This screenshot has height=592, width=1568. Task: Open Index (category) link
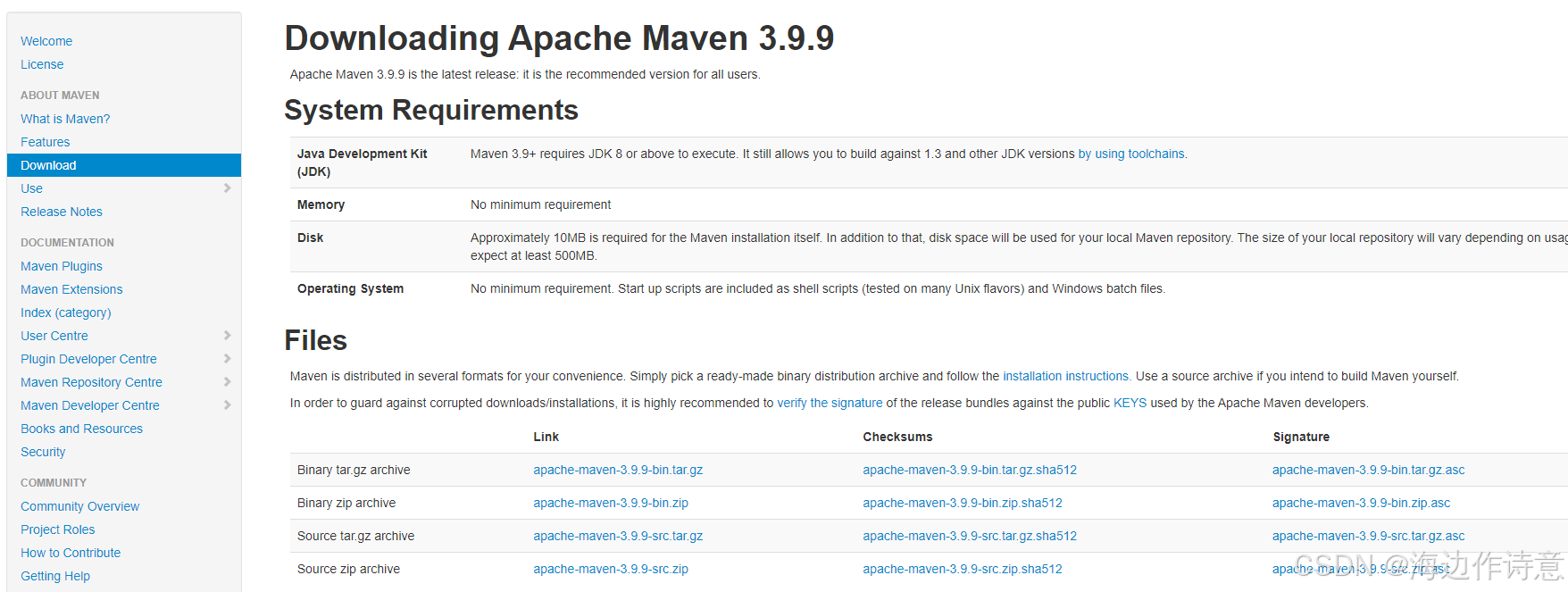pos(66,313)
